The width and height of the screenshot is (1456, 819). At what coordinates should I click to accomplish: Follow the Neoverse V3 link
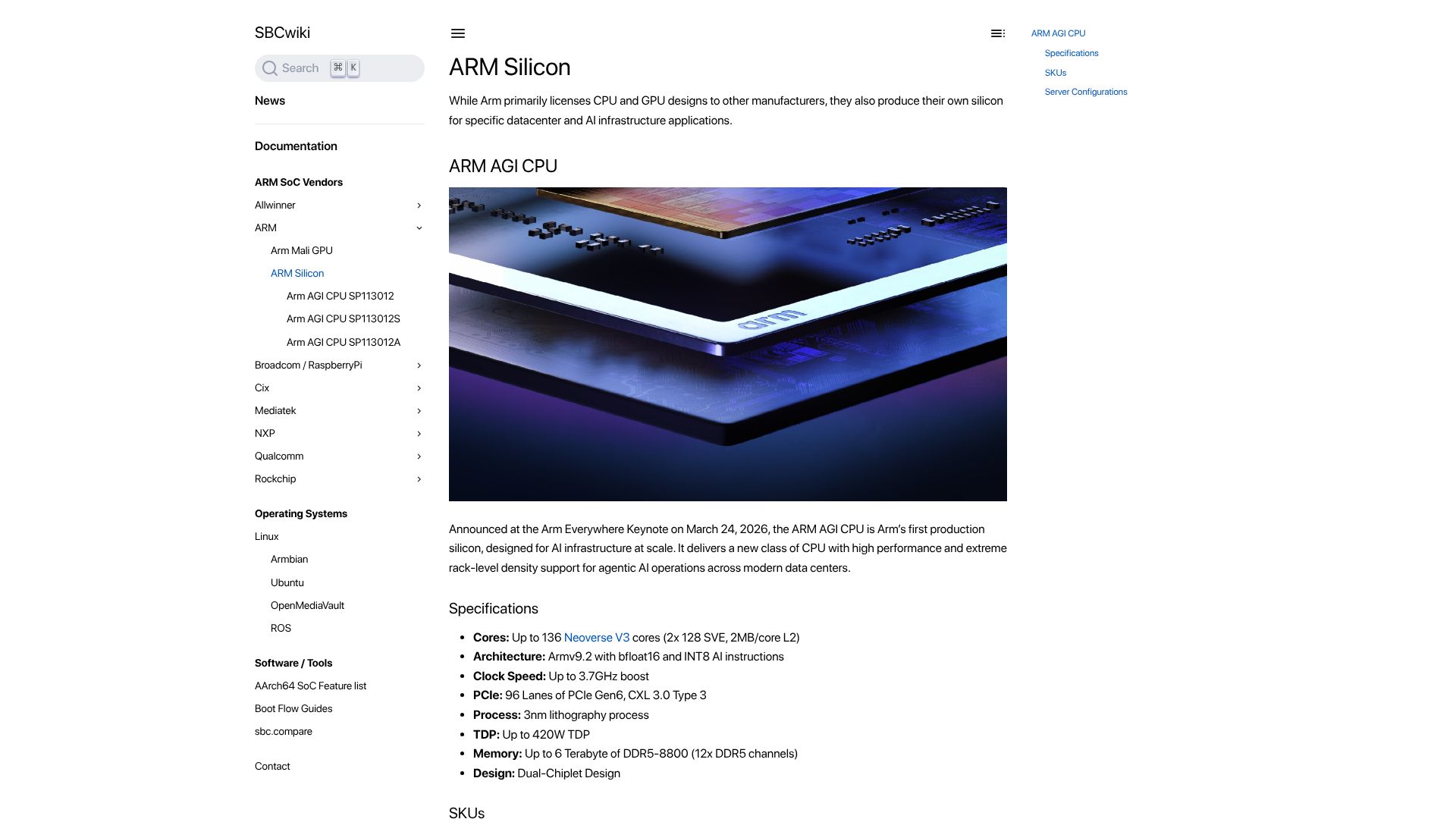pyautogui.click(x=597, y=638)
